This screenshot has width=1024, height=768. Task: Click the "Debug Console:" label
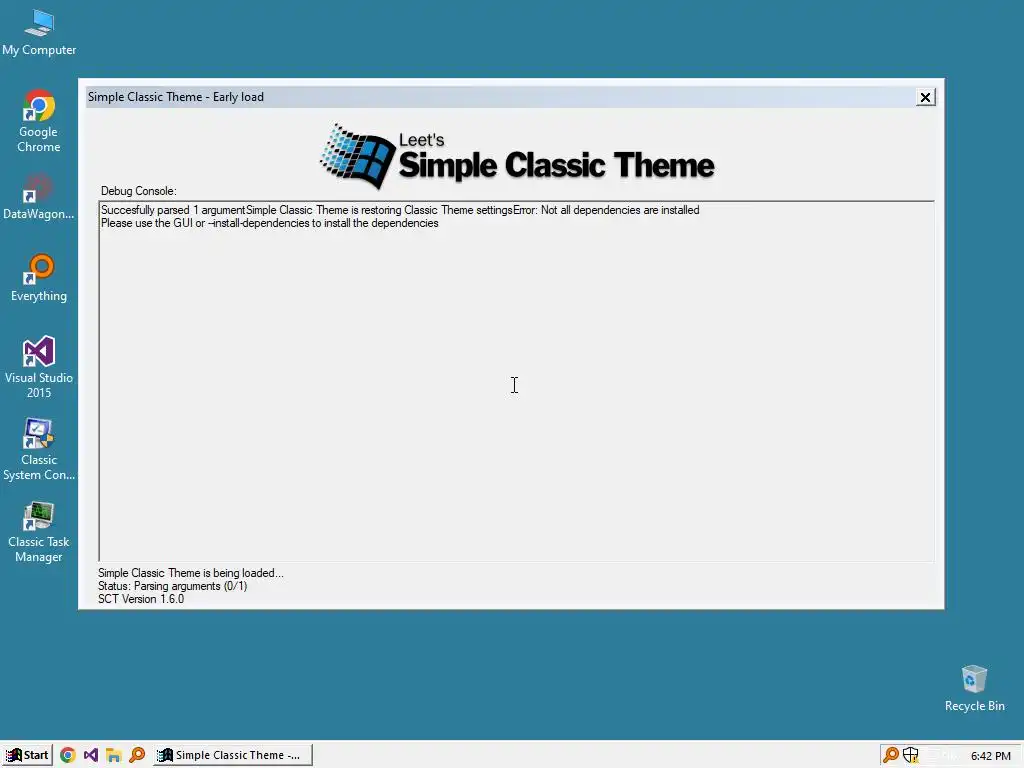tap(138, 191)
